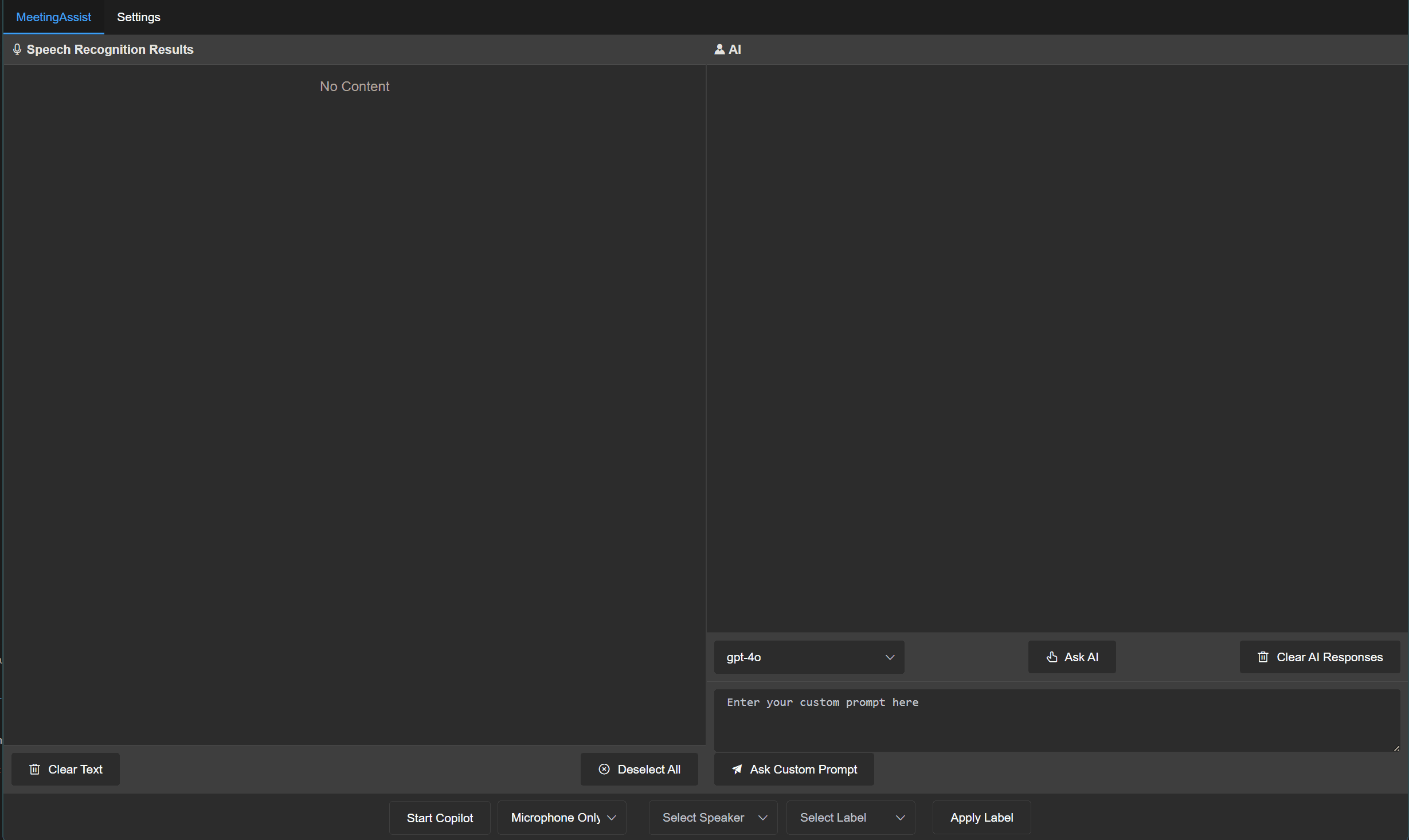
Task: Click the Clear AI Responses button
Action: [1320, 657]
